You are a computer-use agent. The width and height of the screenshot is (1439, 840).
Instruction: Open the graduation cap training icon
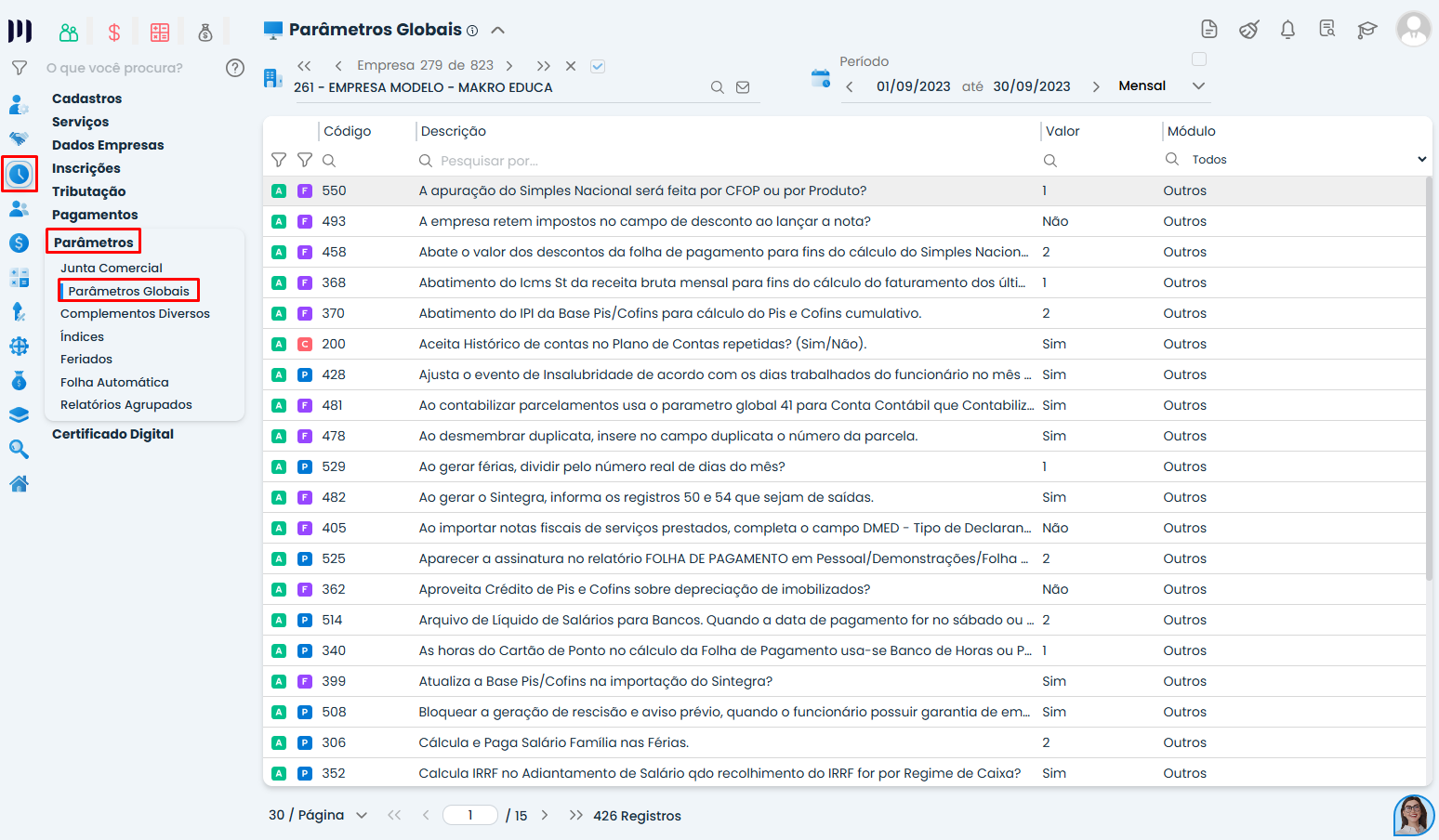coord(1366,30)
